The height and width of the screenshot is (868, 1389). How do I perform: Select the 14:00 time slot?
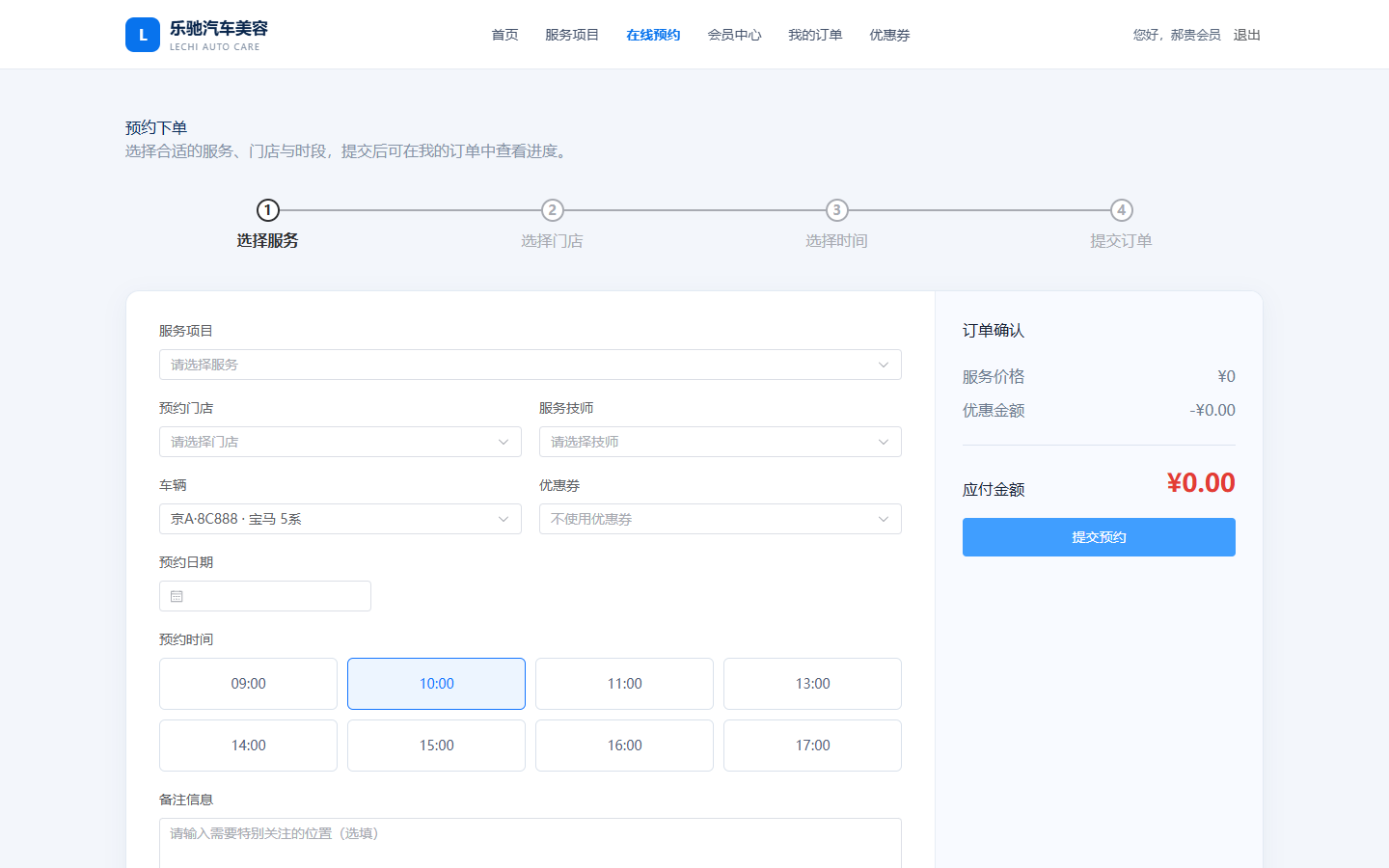point(248,746)
